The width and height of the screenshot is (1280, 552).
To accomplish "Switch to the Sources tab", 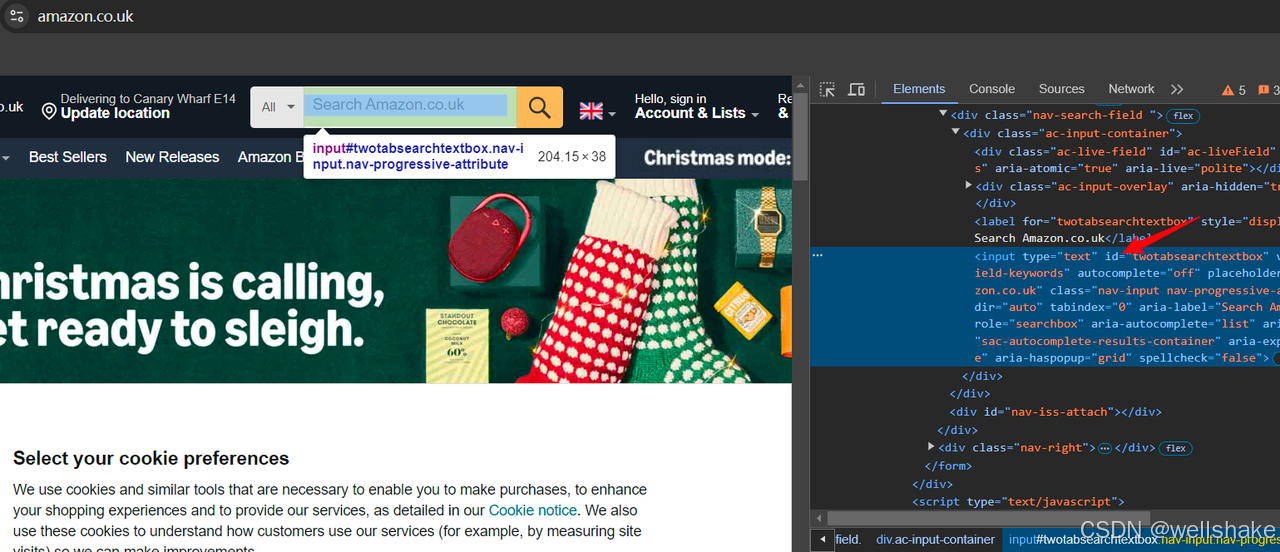I will 1062,89.
